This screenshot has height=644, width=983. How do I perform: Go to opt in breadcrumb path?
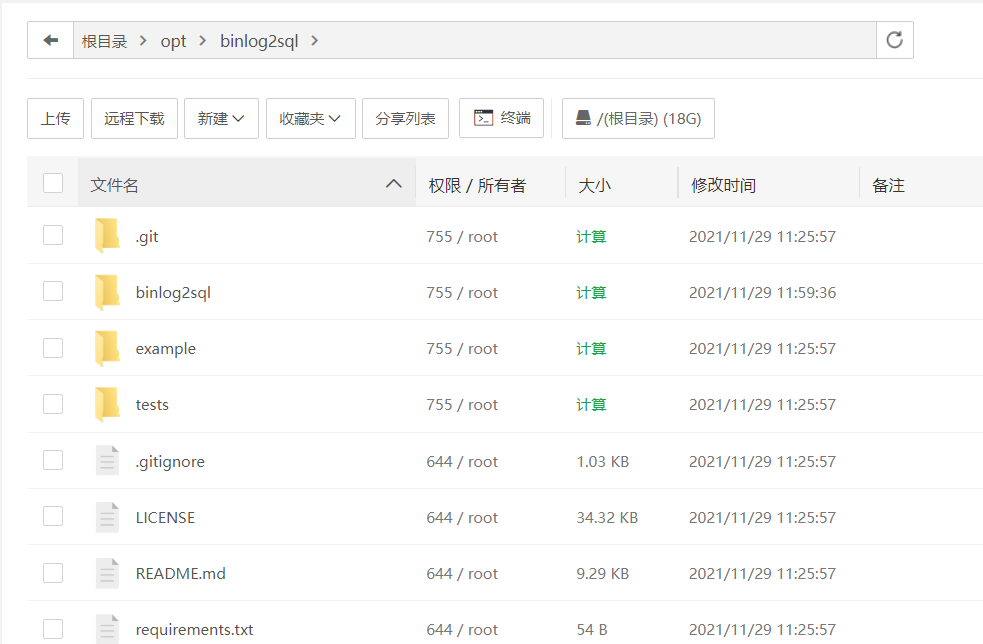click(173, 41)
